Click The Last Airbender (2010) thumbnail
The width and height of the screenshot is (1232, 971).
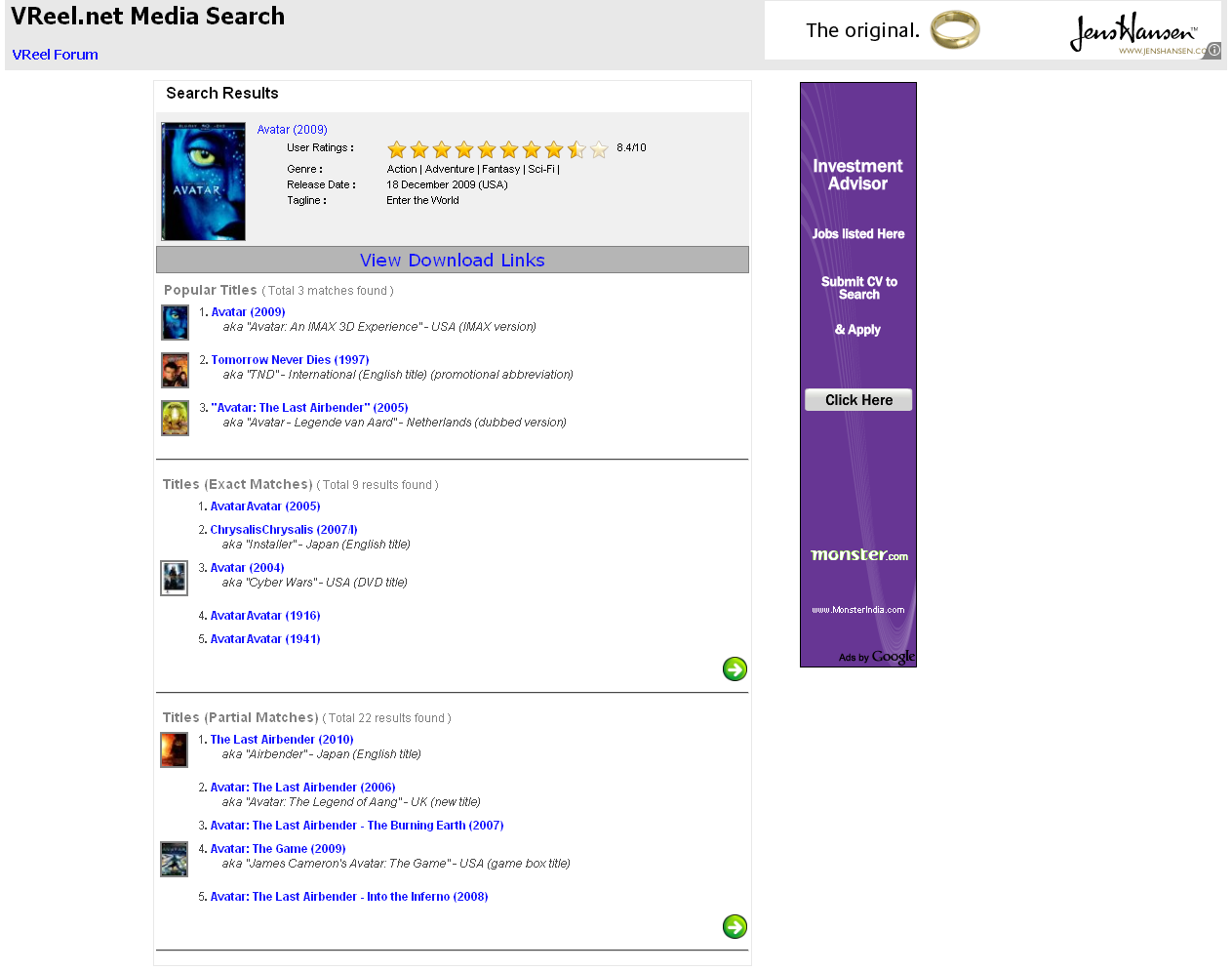point(174,749)
